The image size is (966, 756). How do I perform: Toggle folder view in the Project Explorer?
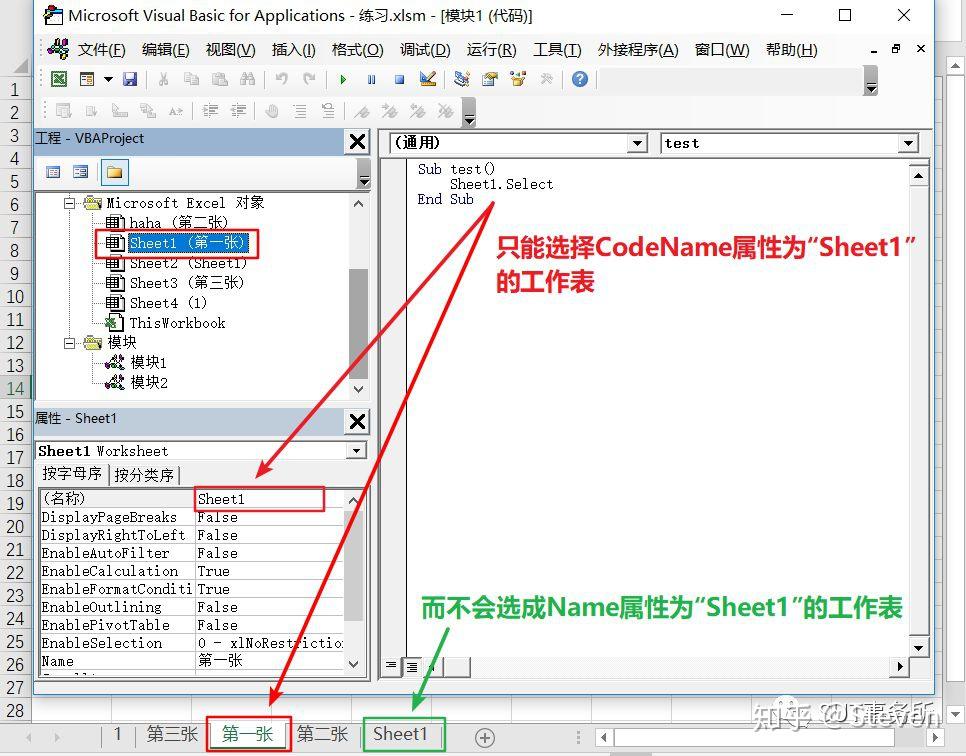[114, 170]
